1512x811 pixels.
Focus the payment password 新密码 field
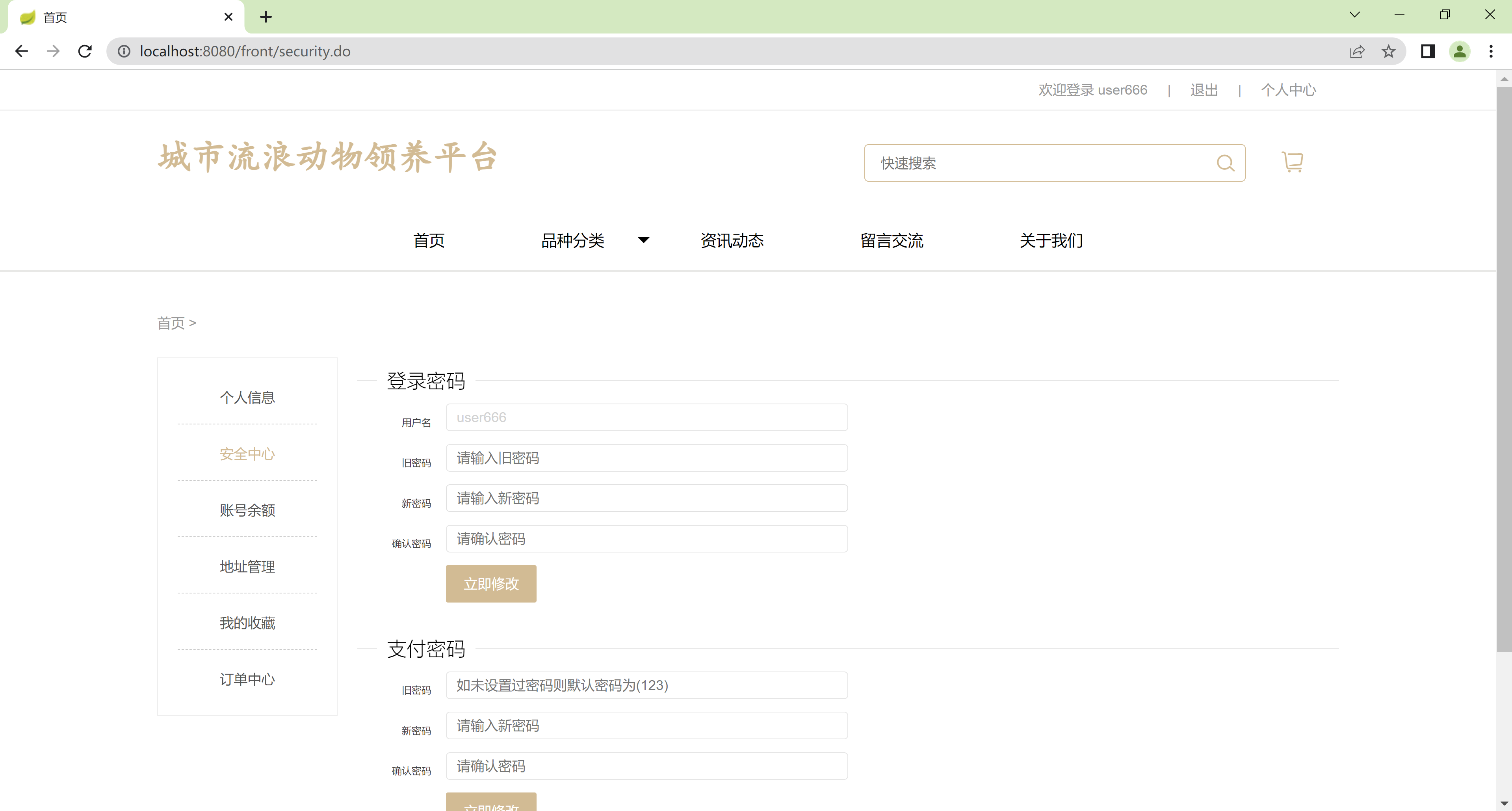tap(647, 726)
